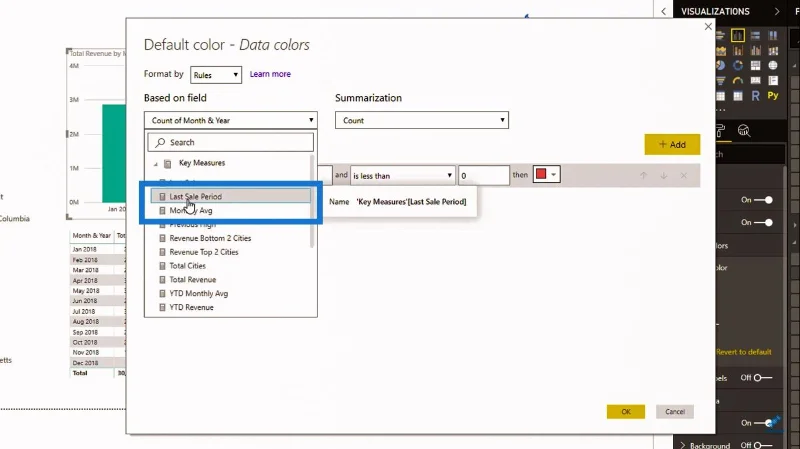The width and height of the screenshot is (800, 449).
Task: Click the Cancel button
Action: pos(674,412)
